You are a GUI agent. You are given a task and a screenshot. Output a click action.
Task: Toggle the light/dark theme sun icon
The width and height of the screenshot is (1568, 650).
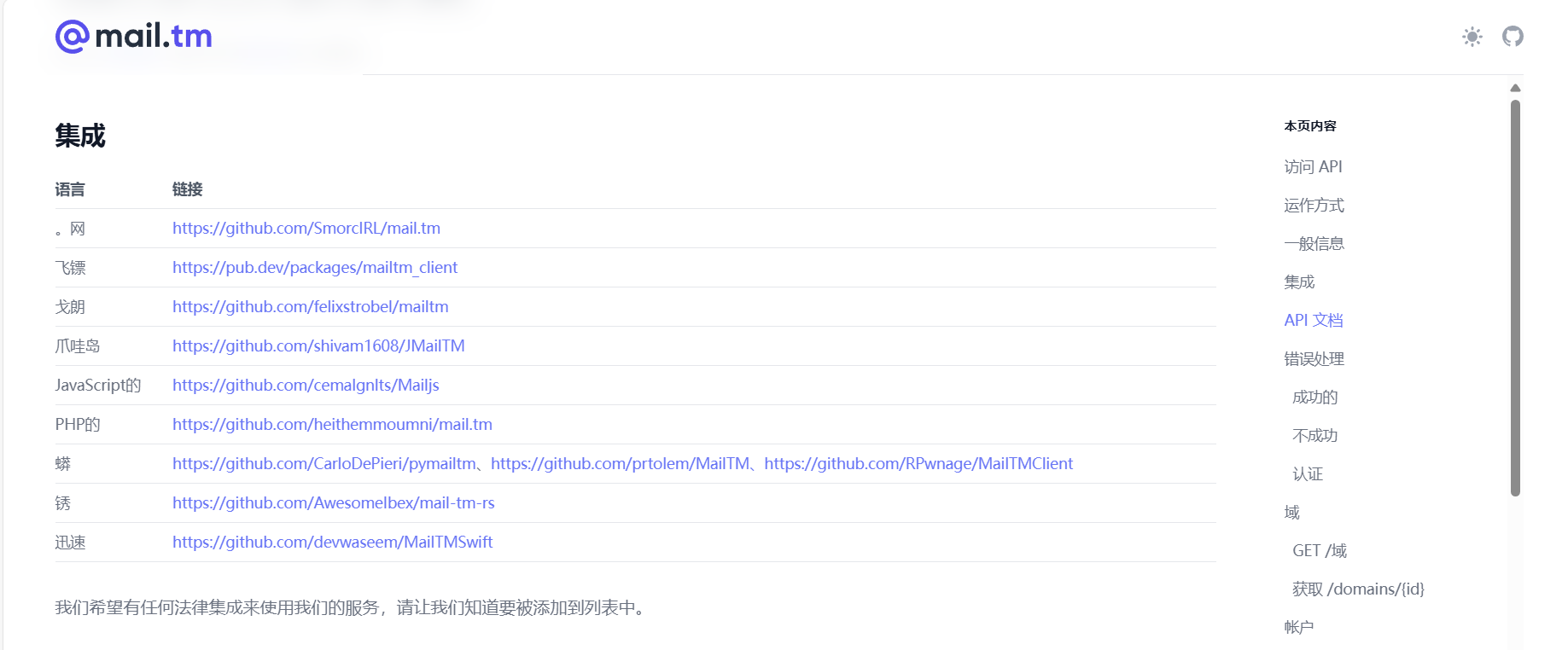point(1472,37)
